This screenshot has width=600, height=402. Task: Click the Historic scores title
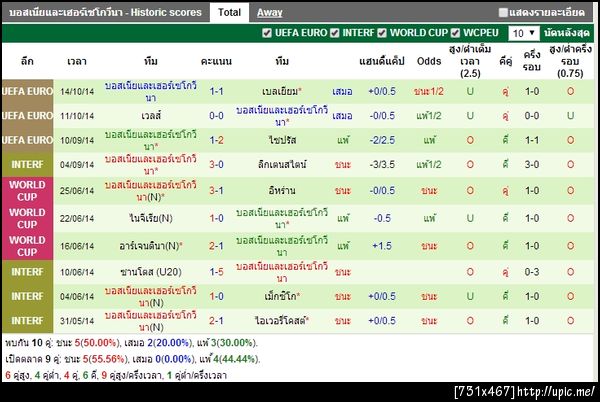tap(105, 13)
